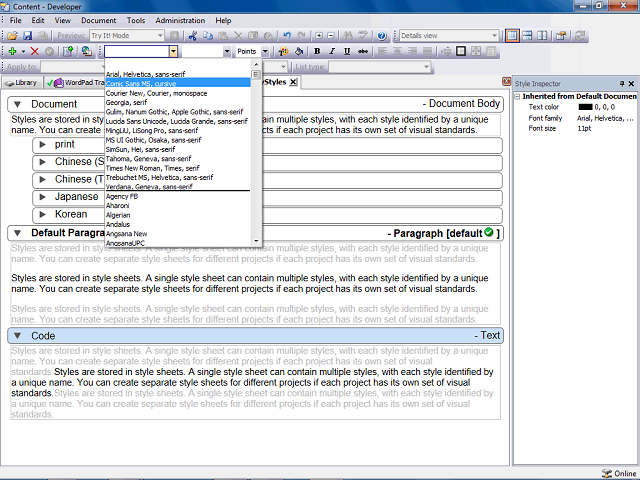Expand the Korean style

(x=42, y=215)
